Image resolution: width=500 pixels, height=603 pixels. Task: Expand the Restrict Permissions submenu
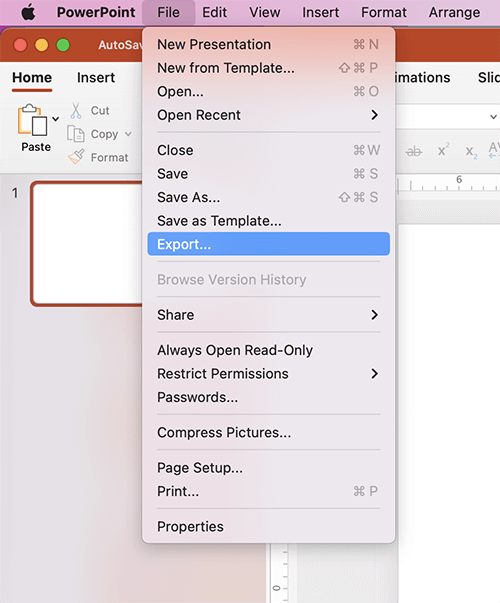(268, 373)
